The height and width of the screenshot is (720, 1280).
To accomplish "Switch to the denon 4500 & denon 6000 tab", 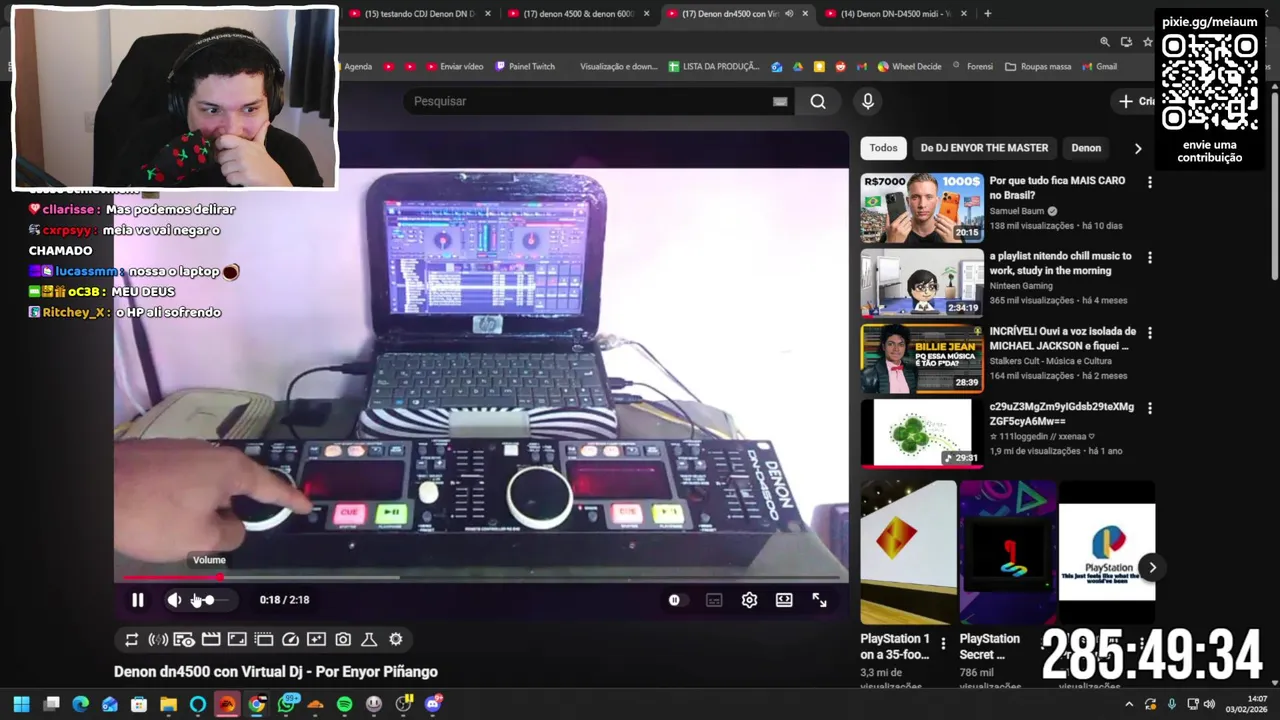I will click(579, 14).
